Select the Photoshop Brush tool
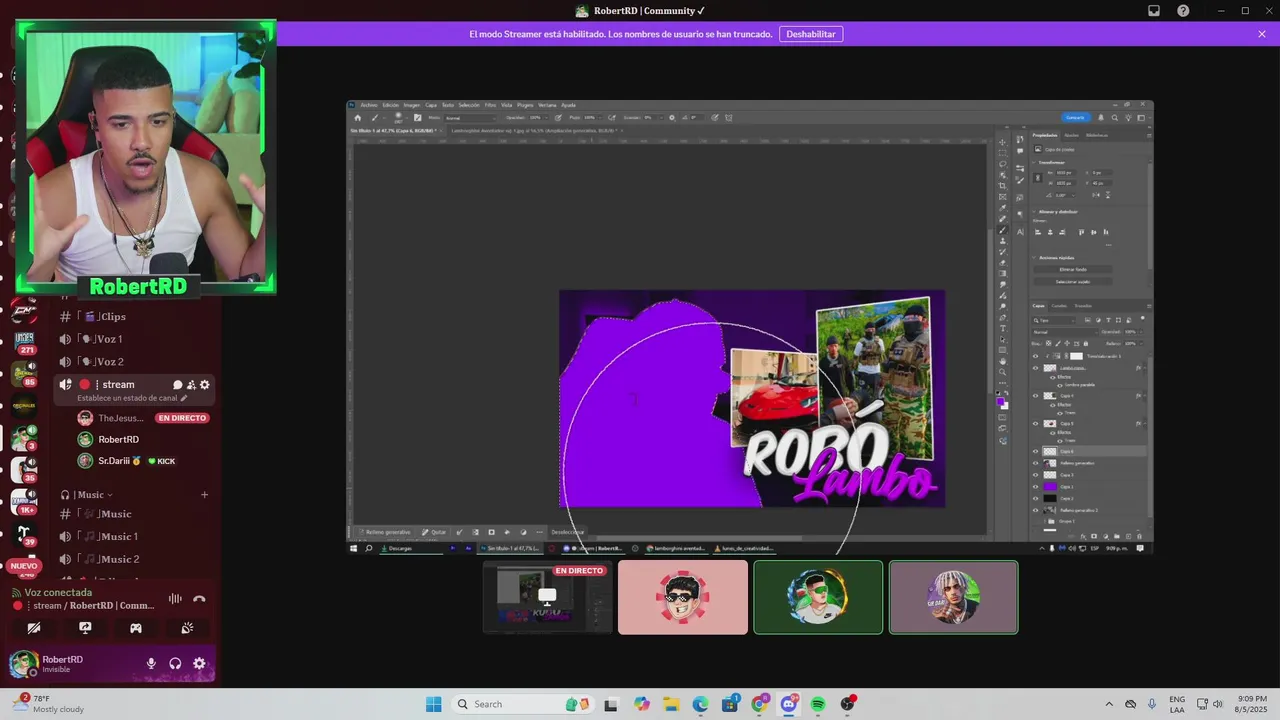The height and width of the screenshot is (720, 1280). [1003, 230]
